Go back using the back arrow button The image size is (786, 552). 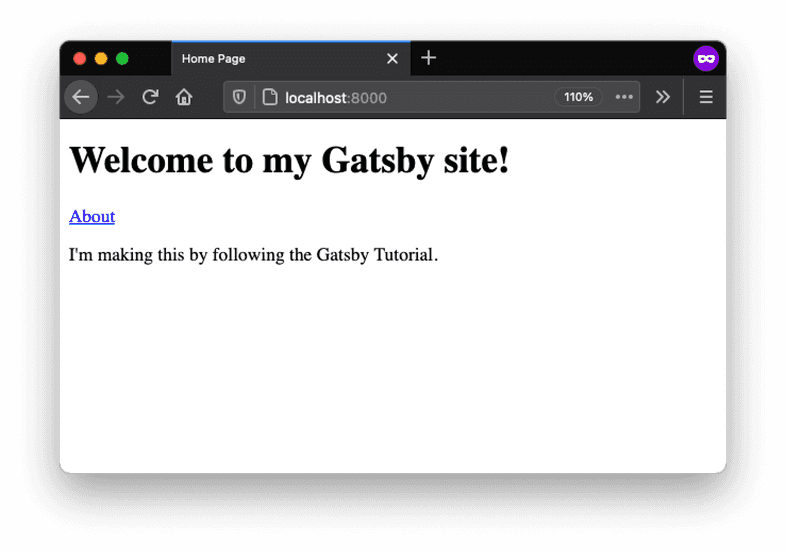(81, 97)
